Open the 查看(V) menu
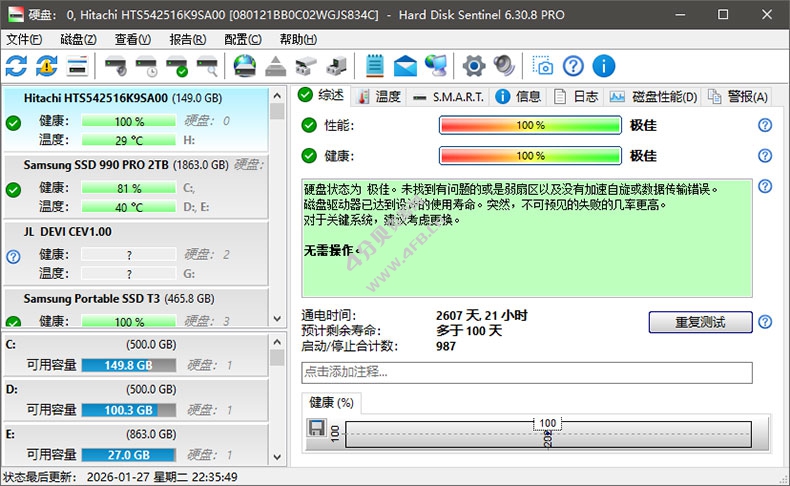The width and height of the screenshot is (790, 486). pyautogui.click(x=133, y=39)
